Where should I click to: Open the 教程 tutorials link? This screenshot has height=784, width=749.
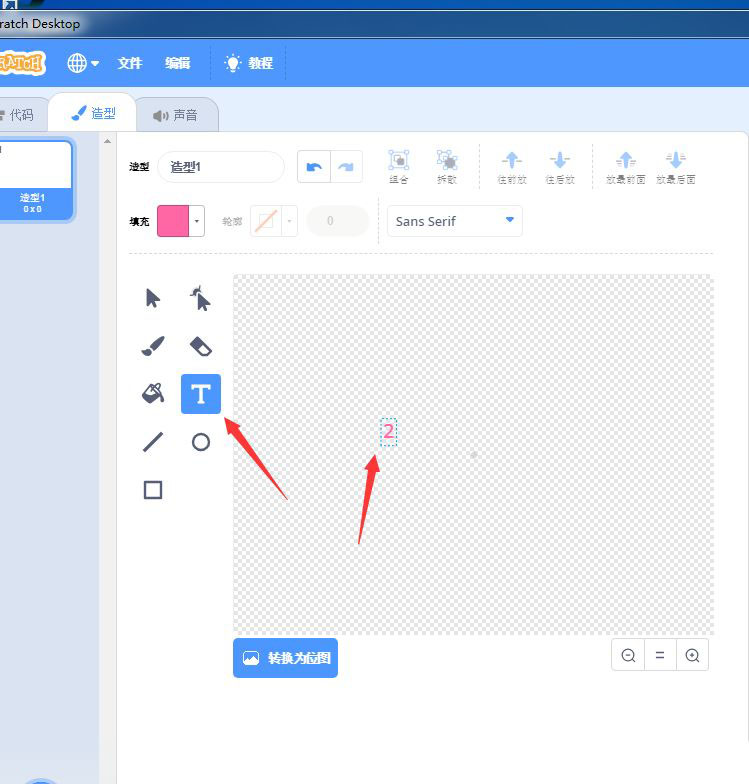click(x=249, y=63)
